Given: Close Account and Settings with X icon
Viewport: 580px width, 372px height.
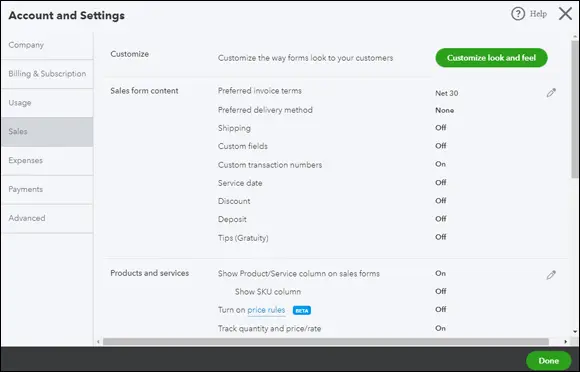Looking at the screenshot, I should [565, 14].
